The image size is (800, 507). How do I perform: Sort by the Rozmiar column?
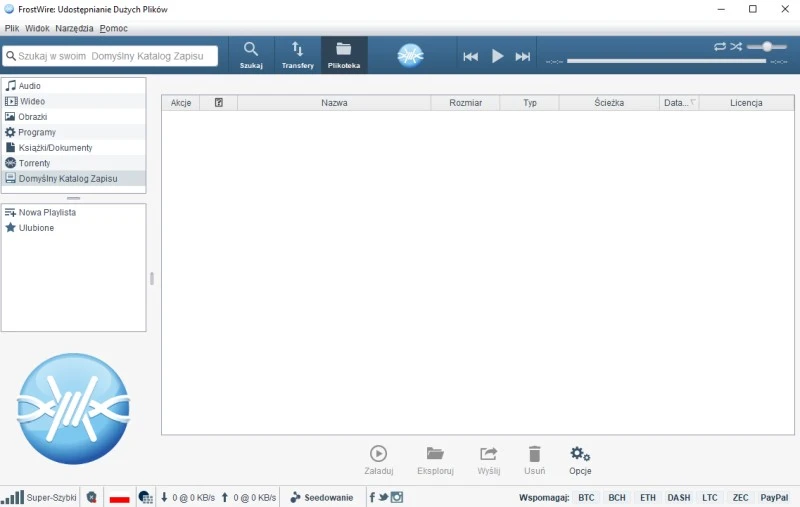coord(465,103)
